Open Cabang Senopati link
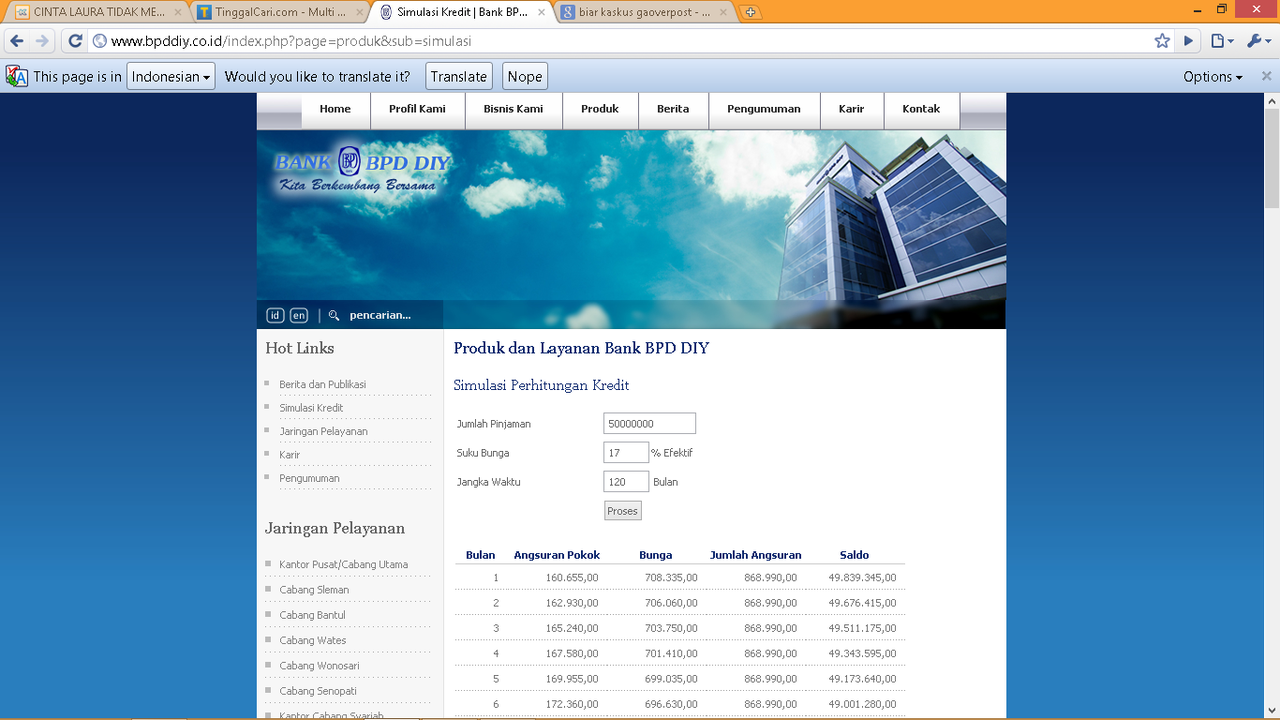This screenshot has width=1280, height=720. coord(317,691)
